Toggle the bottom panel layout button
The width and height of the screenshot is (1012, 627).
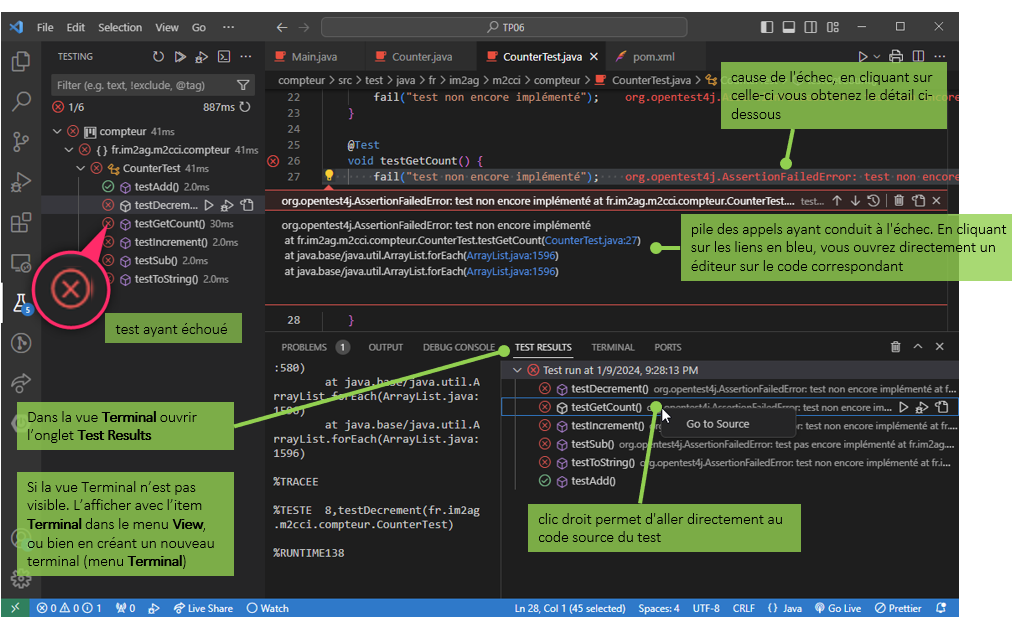(789, 27)
